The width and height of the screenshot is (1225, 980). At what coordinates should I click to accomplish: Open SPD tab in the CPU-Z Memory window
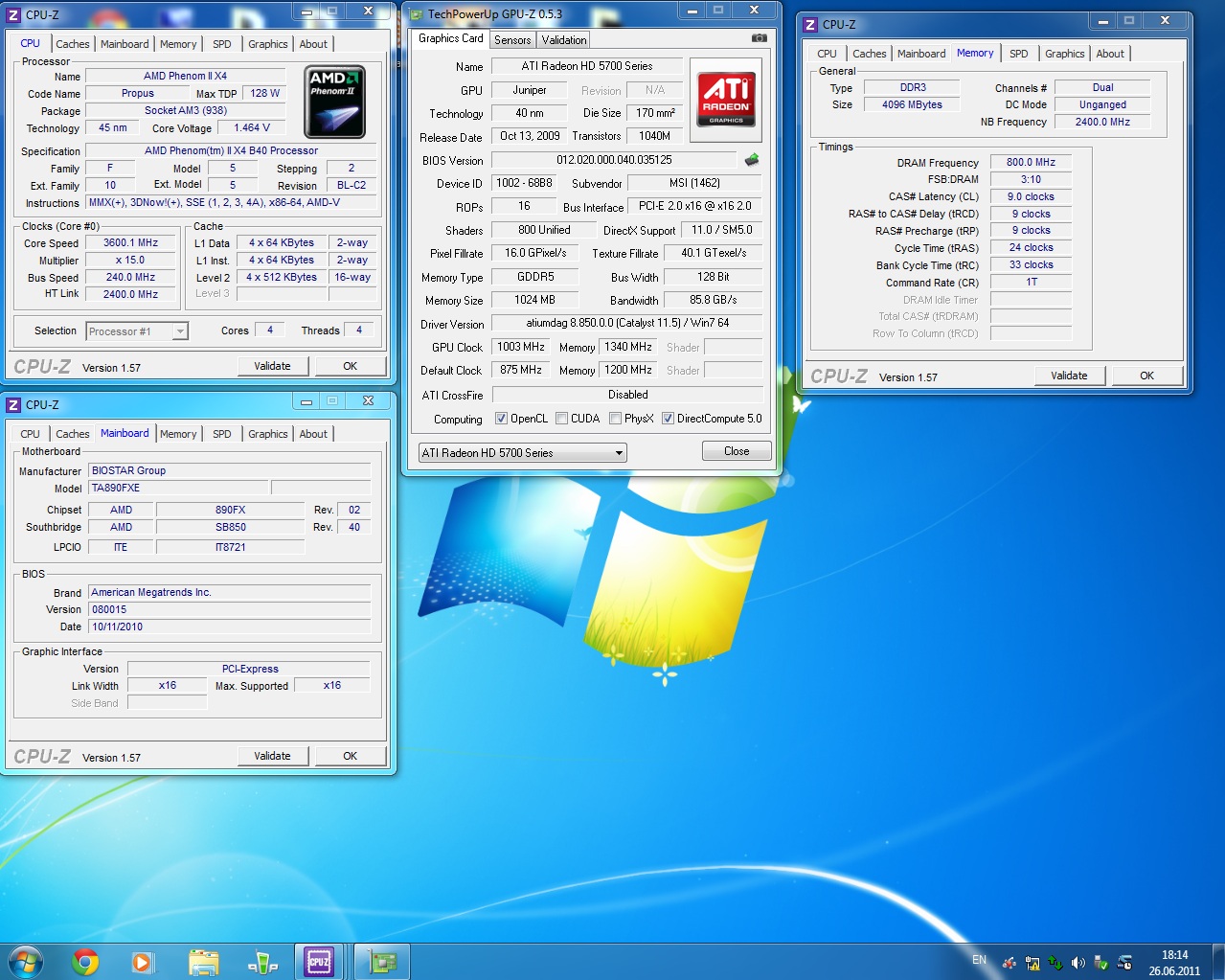pos(1019,54)
